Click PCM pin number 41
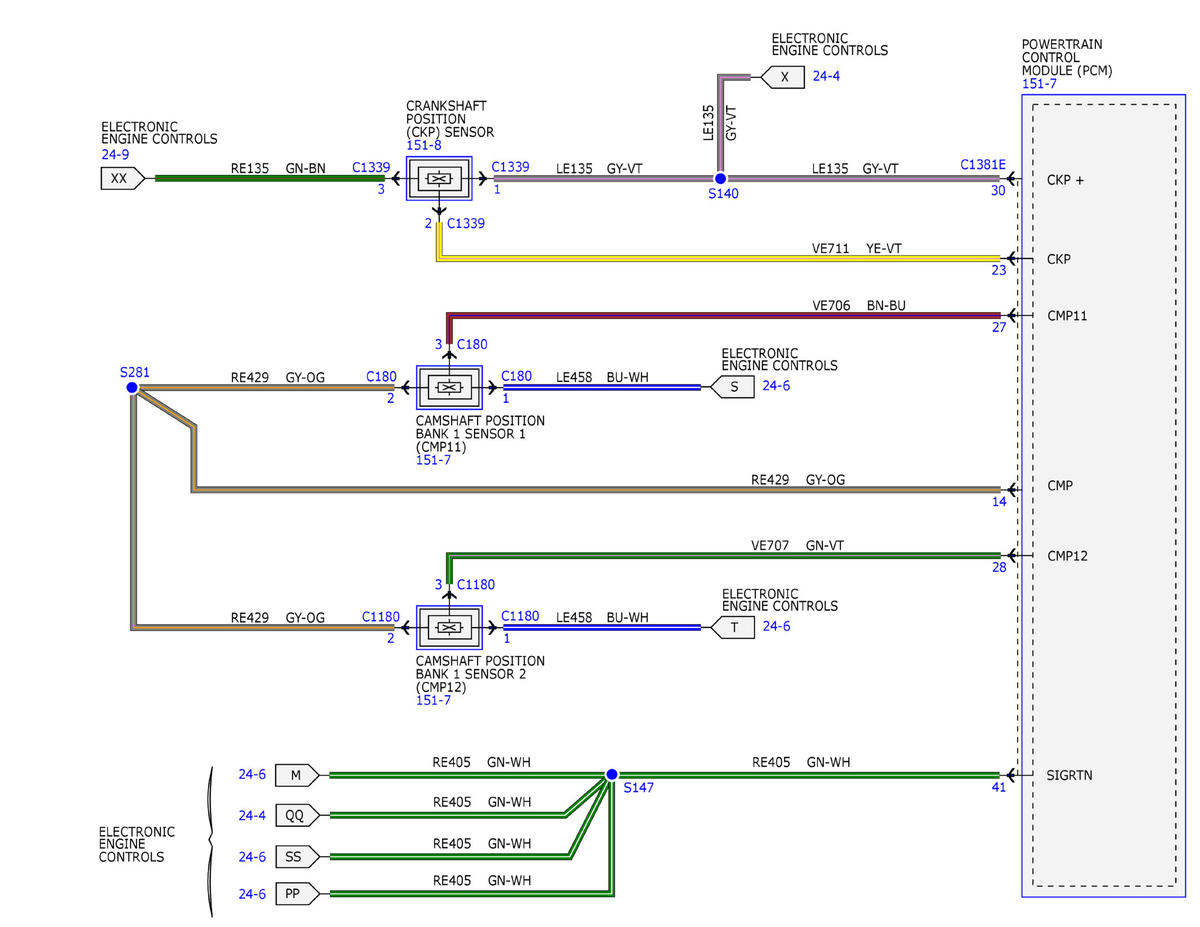Viewport: 1200px width, 927px height. coord(999,788)
